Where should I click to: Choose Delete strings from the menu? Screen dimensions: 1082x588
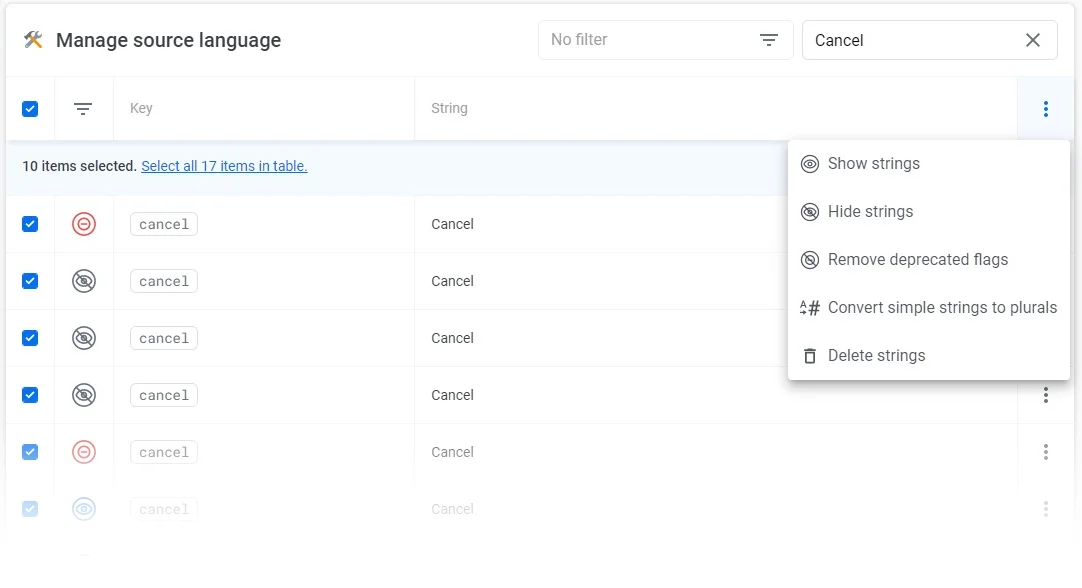pyautogui.click(x=876, y=356)
